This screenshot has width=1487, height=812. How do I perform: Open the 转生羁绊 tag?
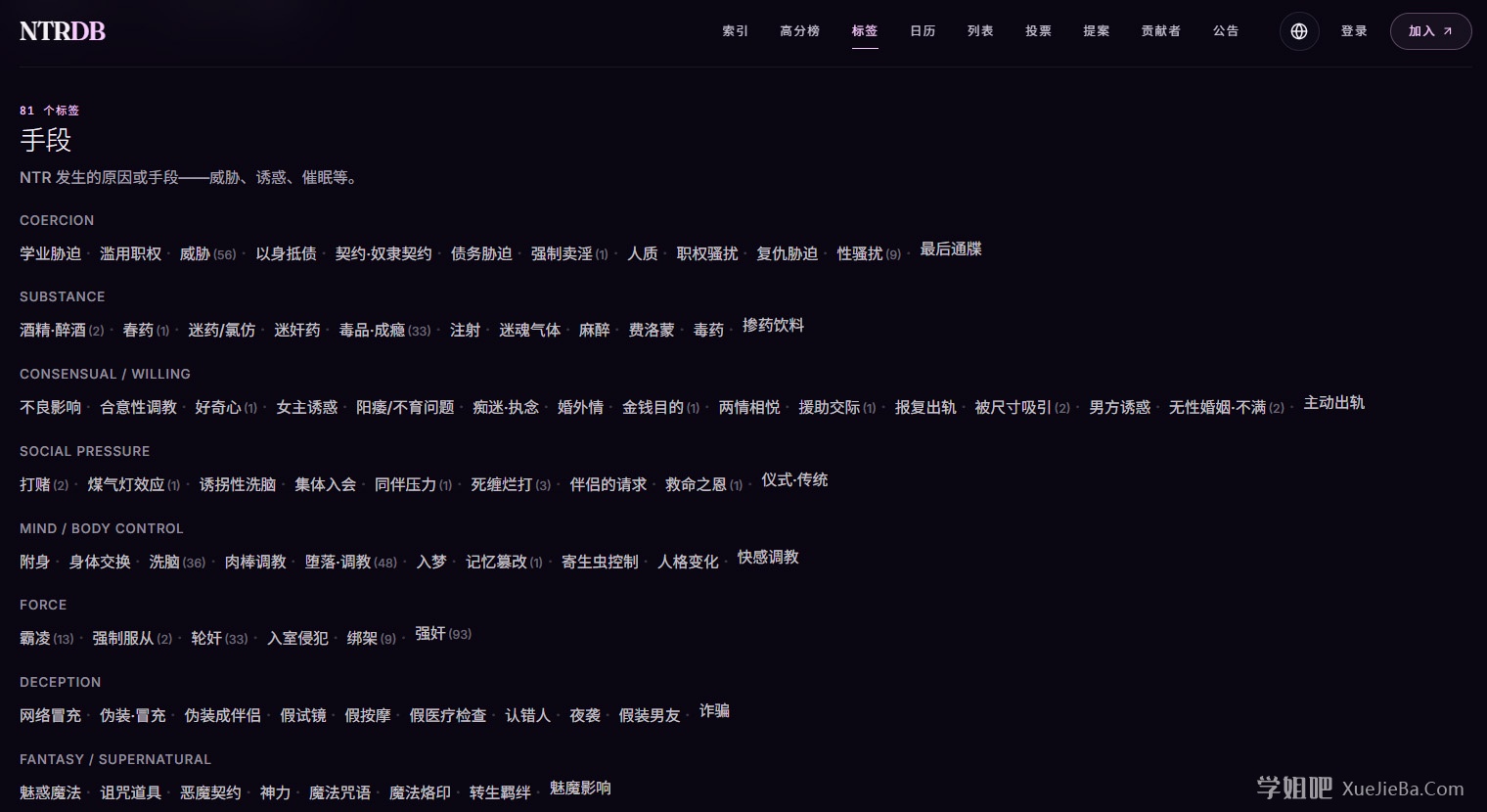[x=500, y=792]
